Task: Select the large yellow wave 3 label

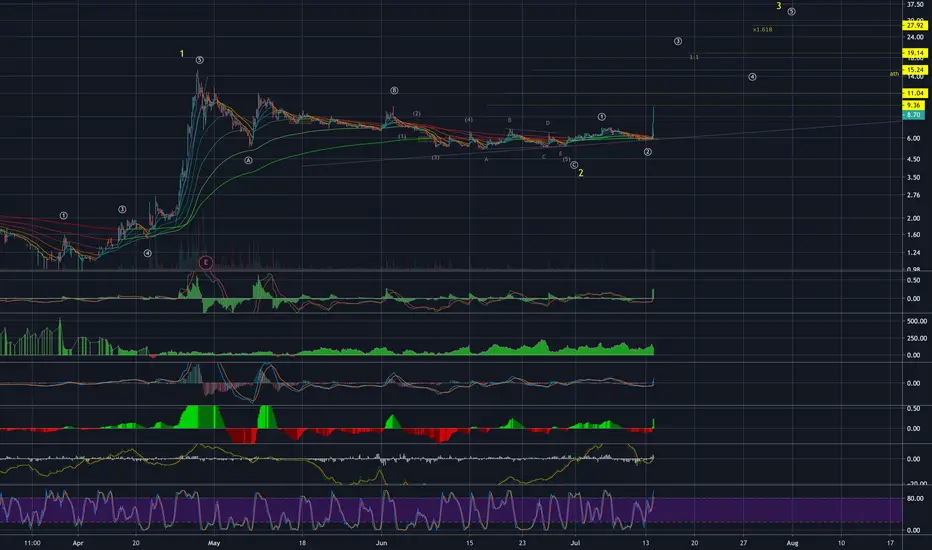Action: click(779, 6)
